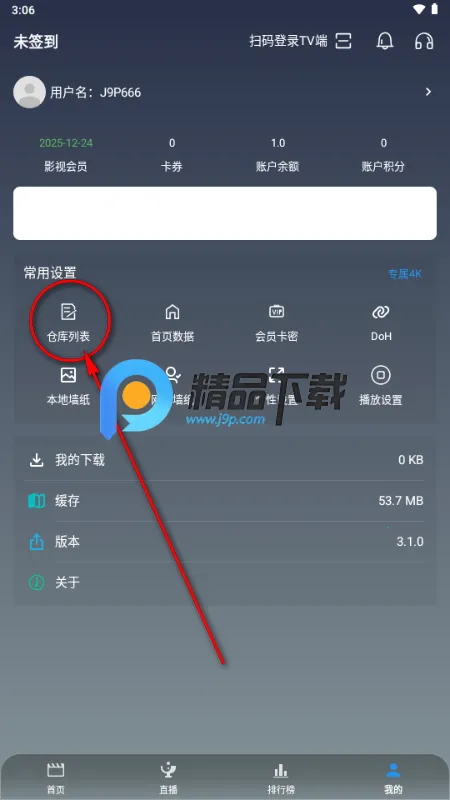Open 会员卡密 VIP card icon
The width and height of the screenshot is (450, 800).
click(x=277, y=311)
